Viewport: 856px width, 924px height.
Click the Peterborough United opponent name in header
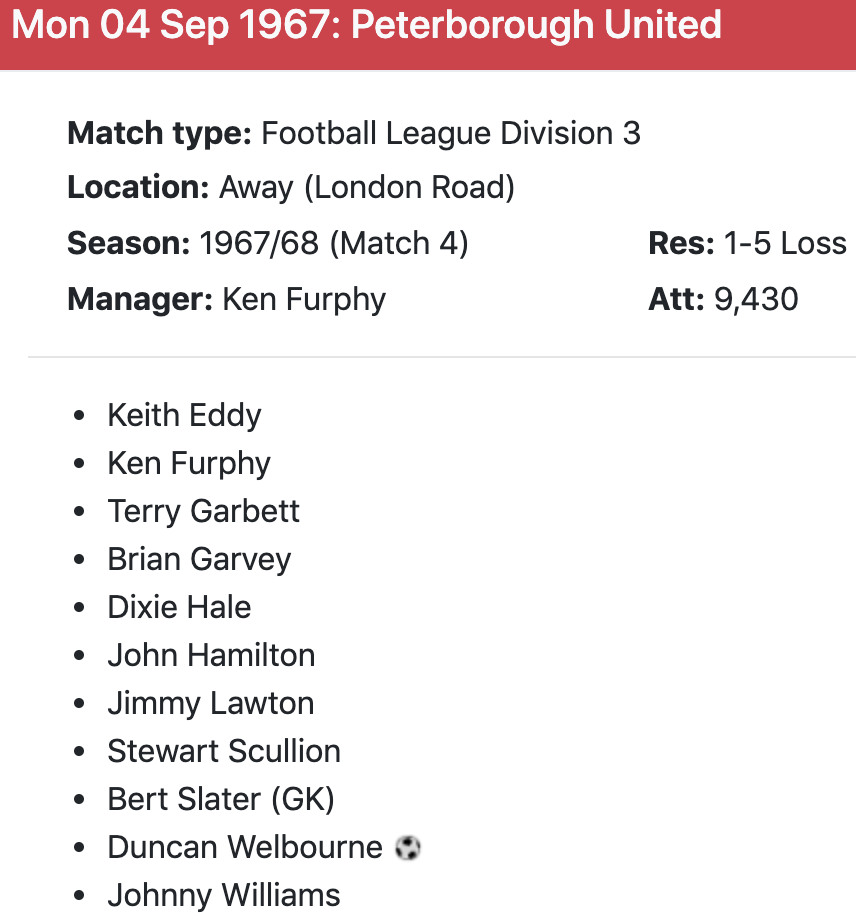(x=536, y=24)
